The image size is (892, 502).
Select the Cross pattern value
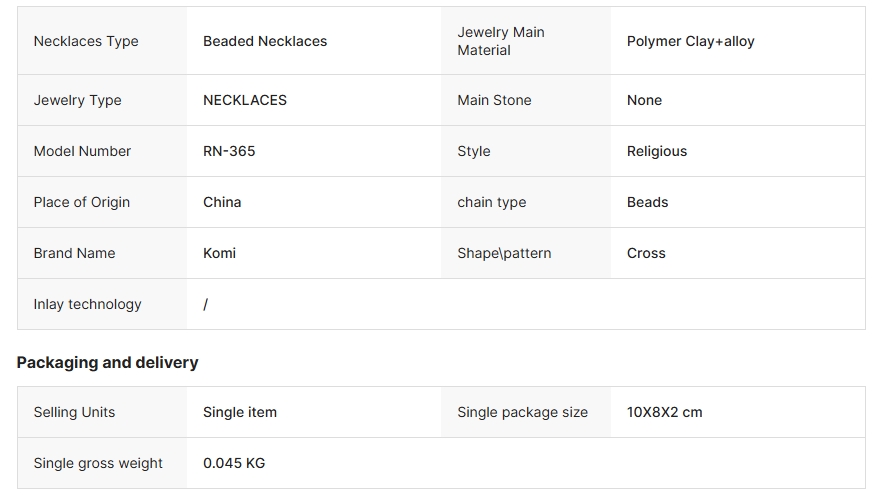(x=646, y=253)
